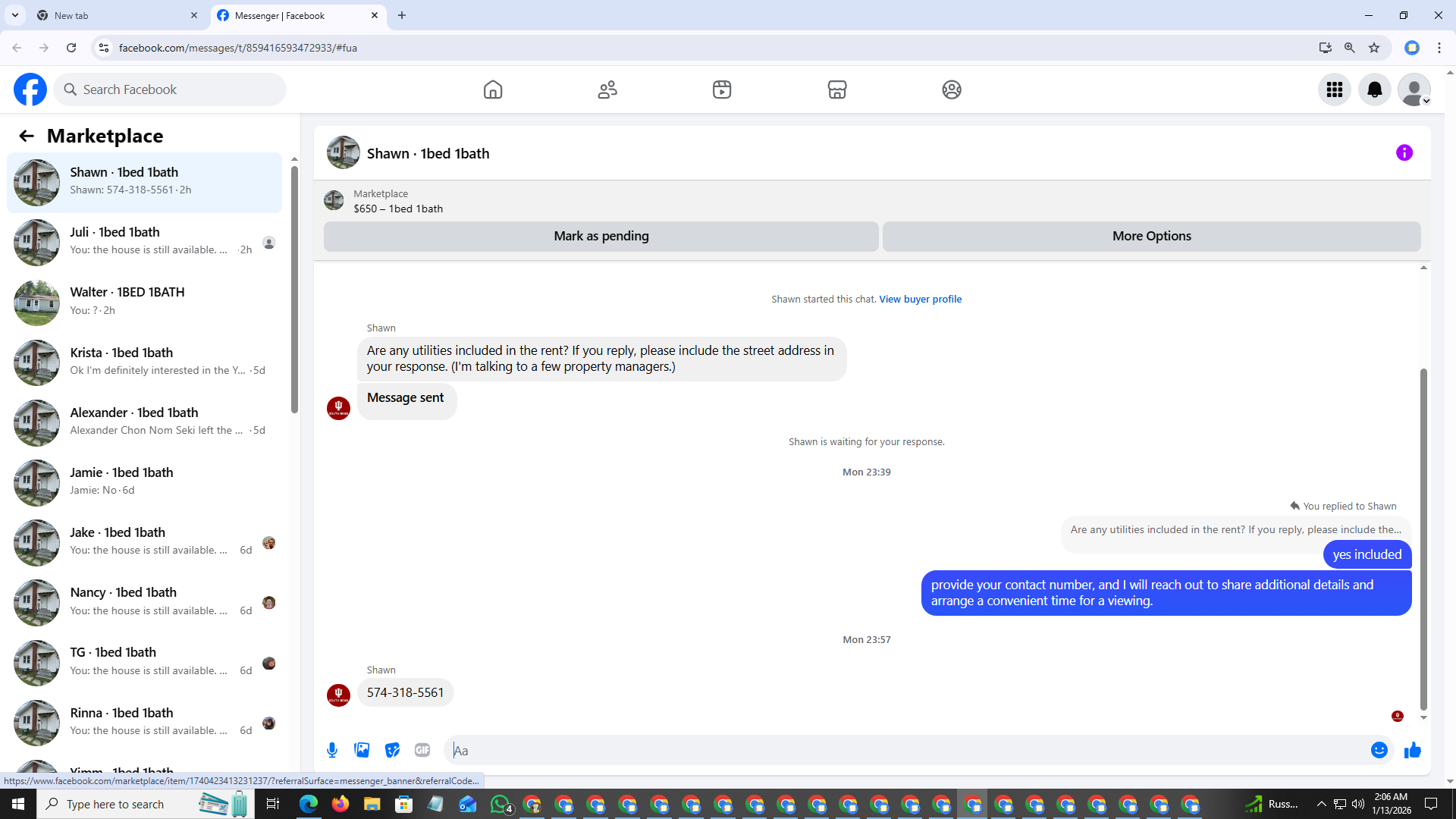Open the Facebook apps grid menu
1456x819 pixels.
(1334, 89)
